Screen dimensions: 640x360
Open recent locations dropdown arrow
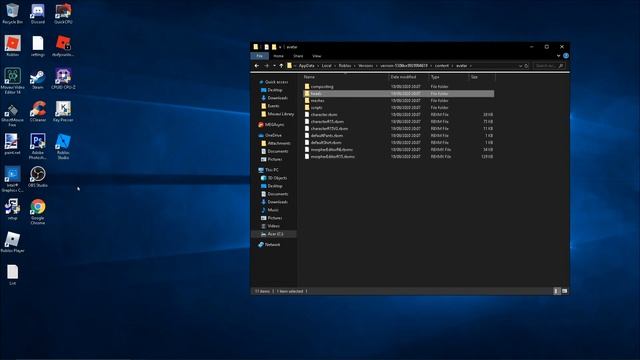point(274,66)
